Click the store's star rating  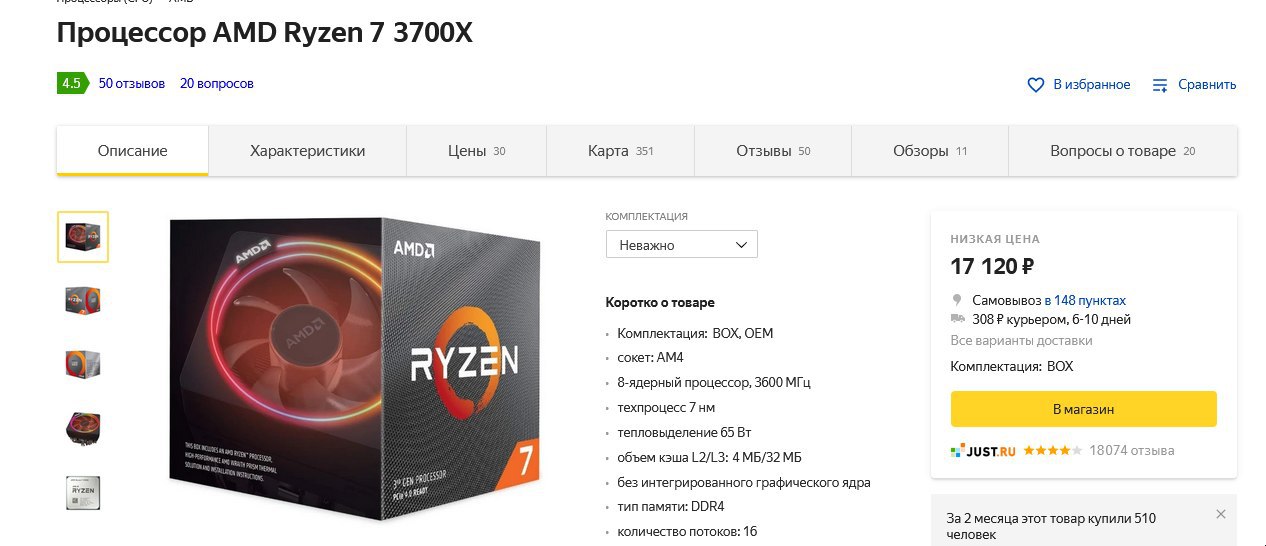coord(1052,451)
